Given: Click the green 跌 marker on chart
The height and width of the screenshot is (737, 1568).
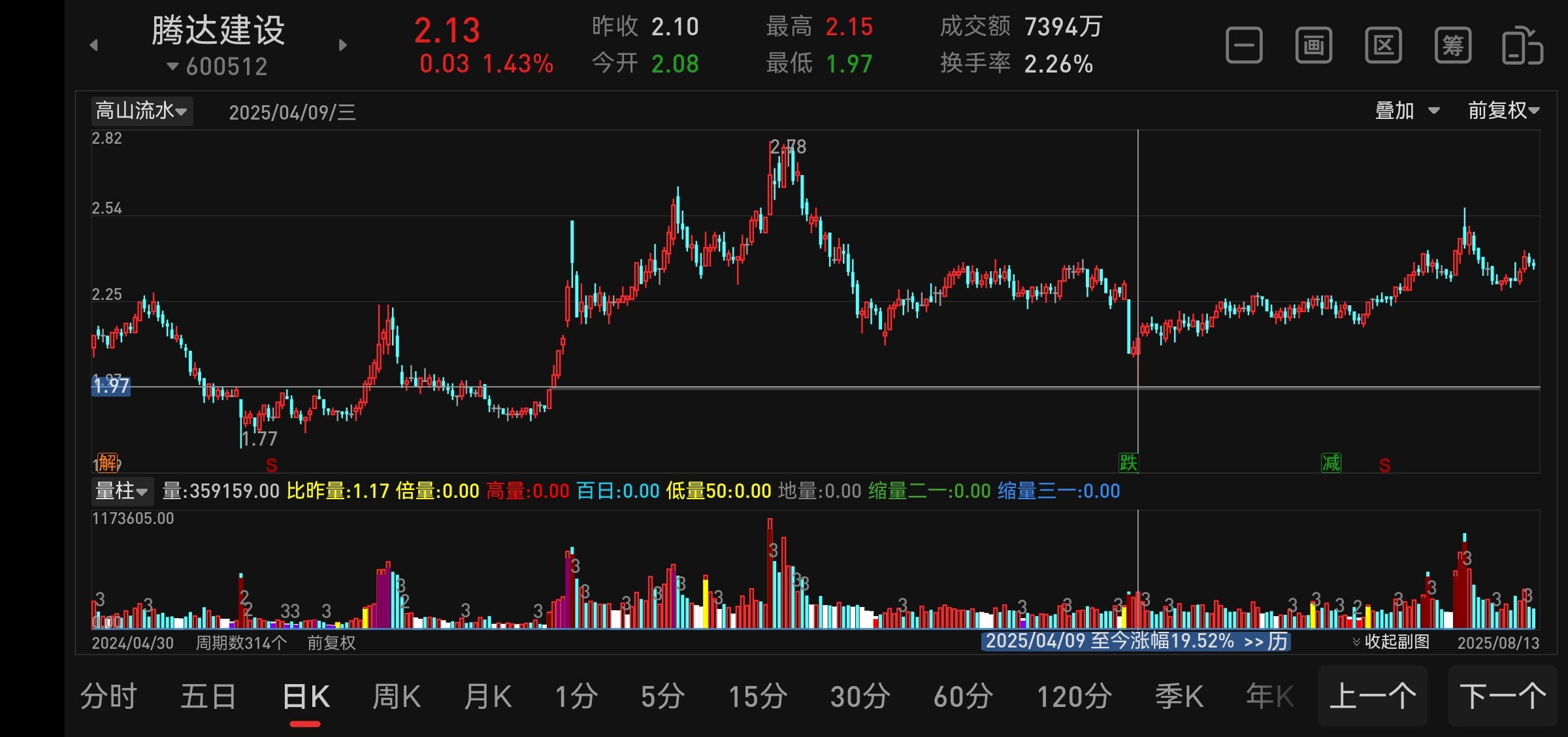Looking at the screenshot, I should (1128, 463).
